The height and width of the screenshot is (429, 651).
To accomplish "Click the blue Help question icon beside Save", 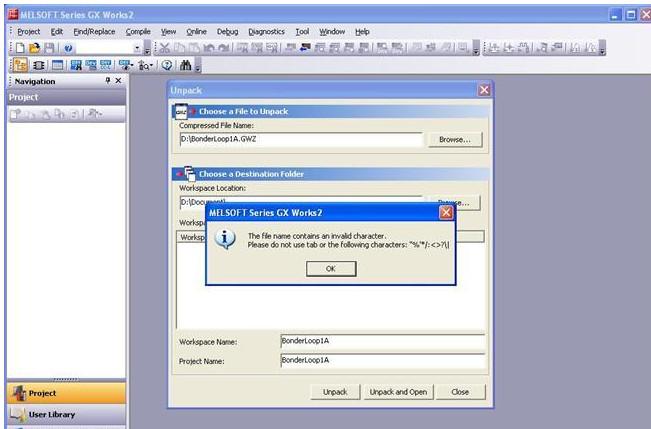I will tap(69, 48).
